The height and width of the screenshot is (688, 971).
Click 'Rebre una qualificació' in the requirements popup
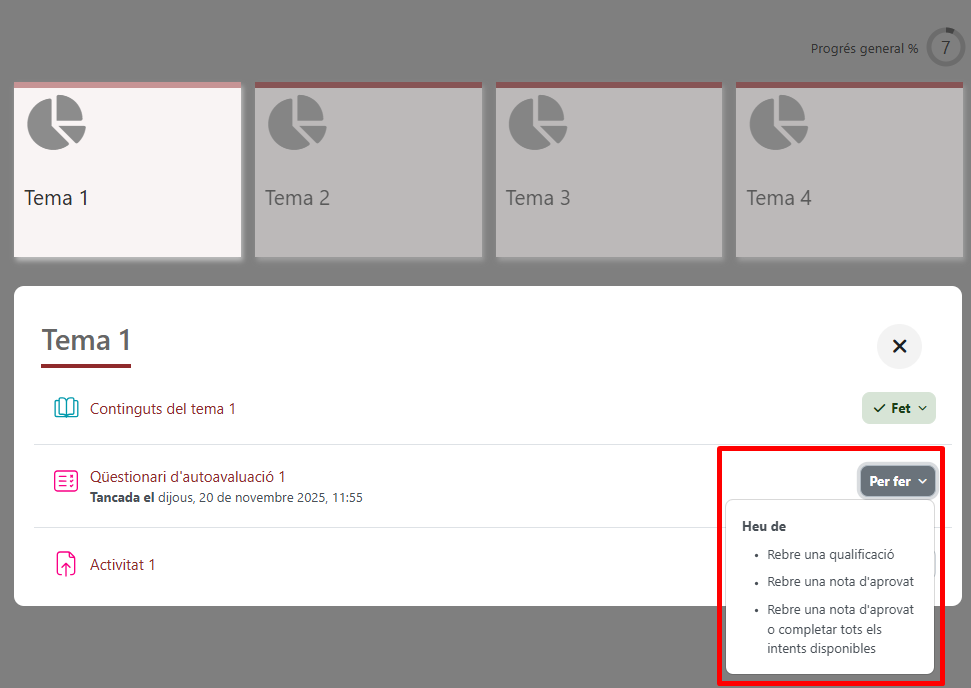point(830,554)
